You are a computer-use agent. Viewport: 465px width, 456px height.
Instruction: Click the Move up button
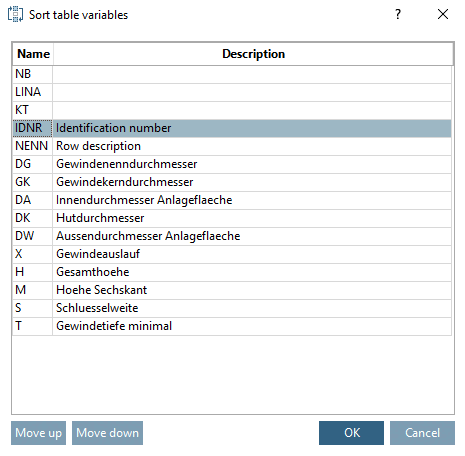[x=38, y=433]
